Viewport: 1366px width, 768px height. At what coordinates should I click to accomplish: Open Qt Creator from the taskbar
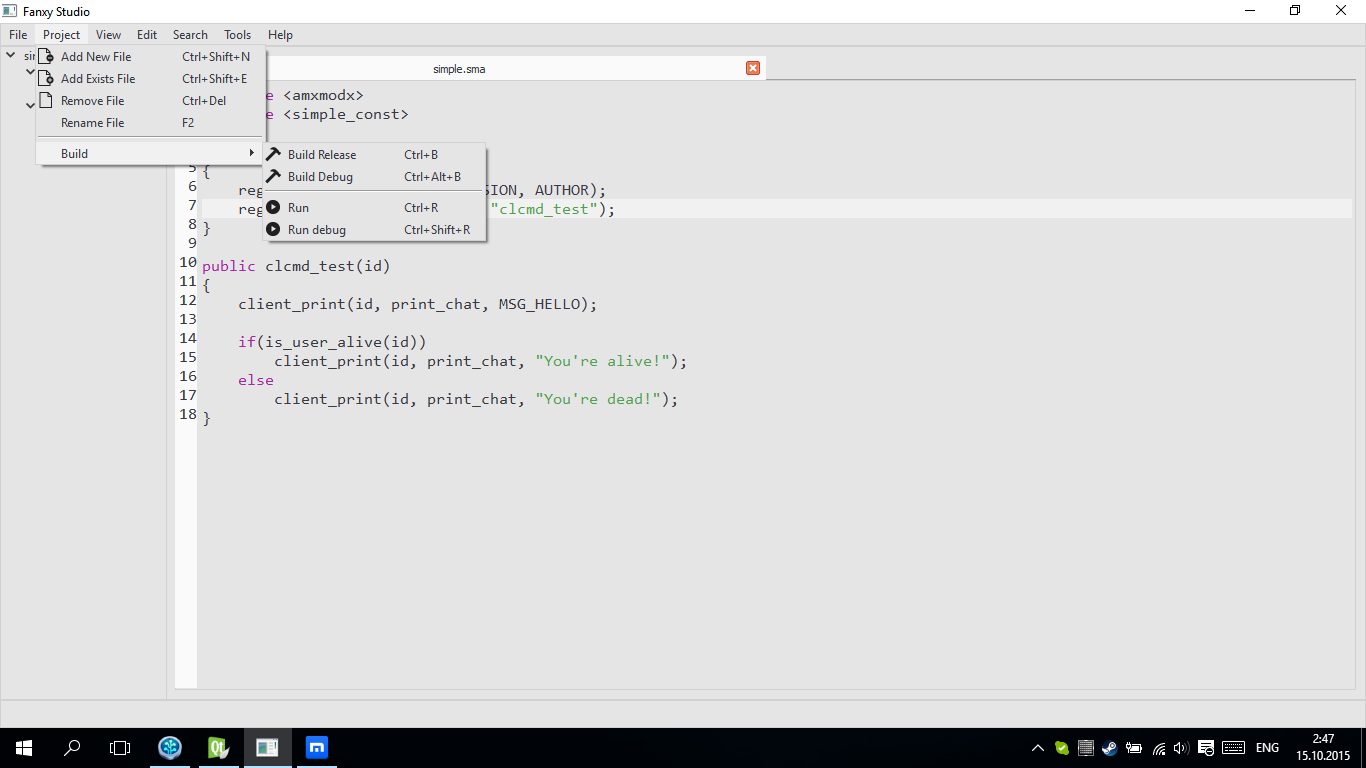[x=219, y=748]
